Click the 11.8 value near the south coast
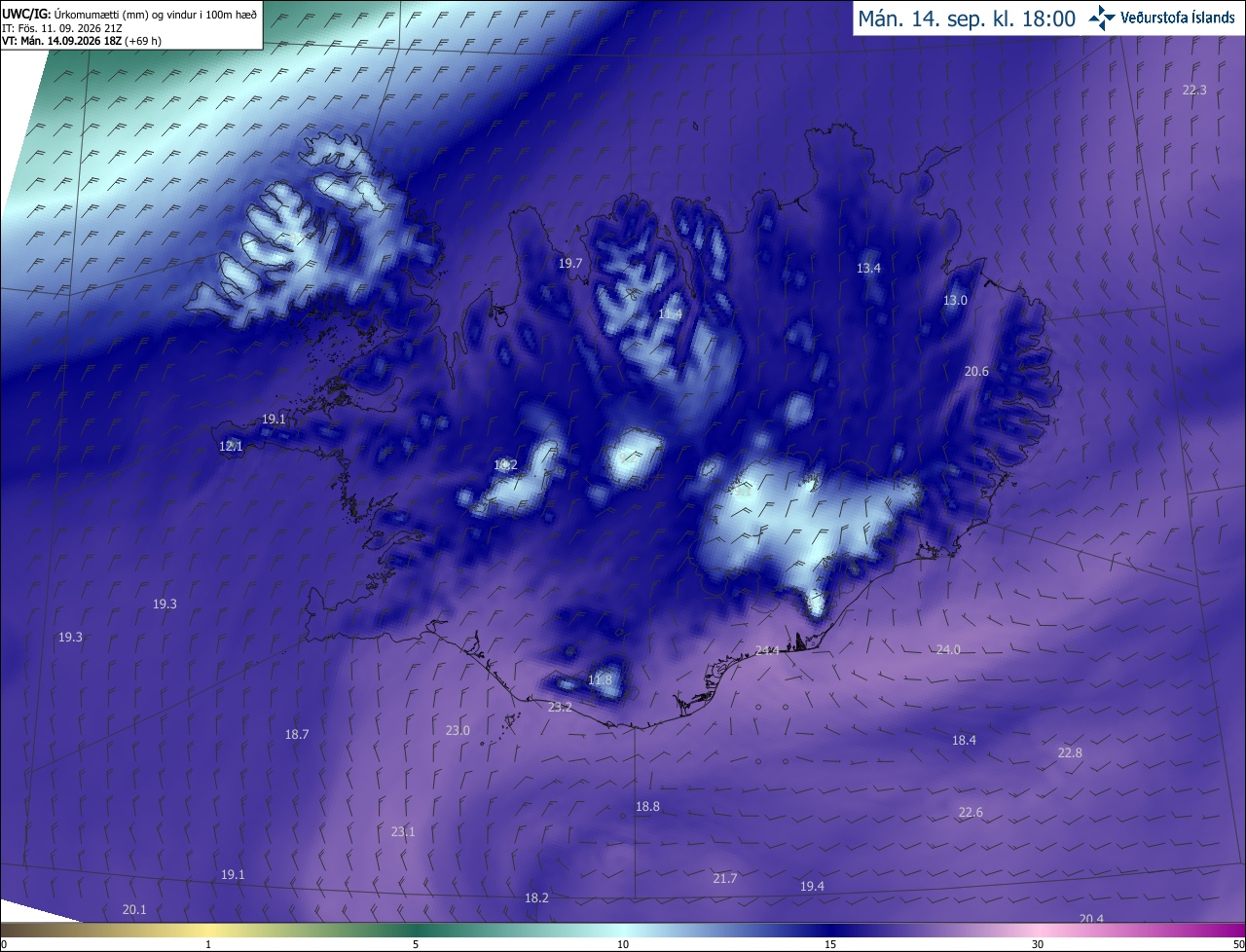Screen dimensions: 1246x952 601,679
